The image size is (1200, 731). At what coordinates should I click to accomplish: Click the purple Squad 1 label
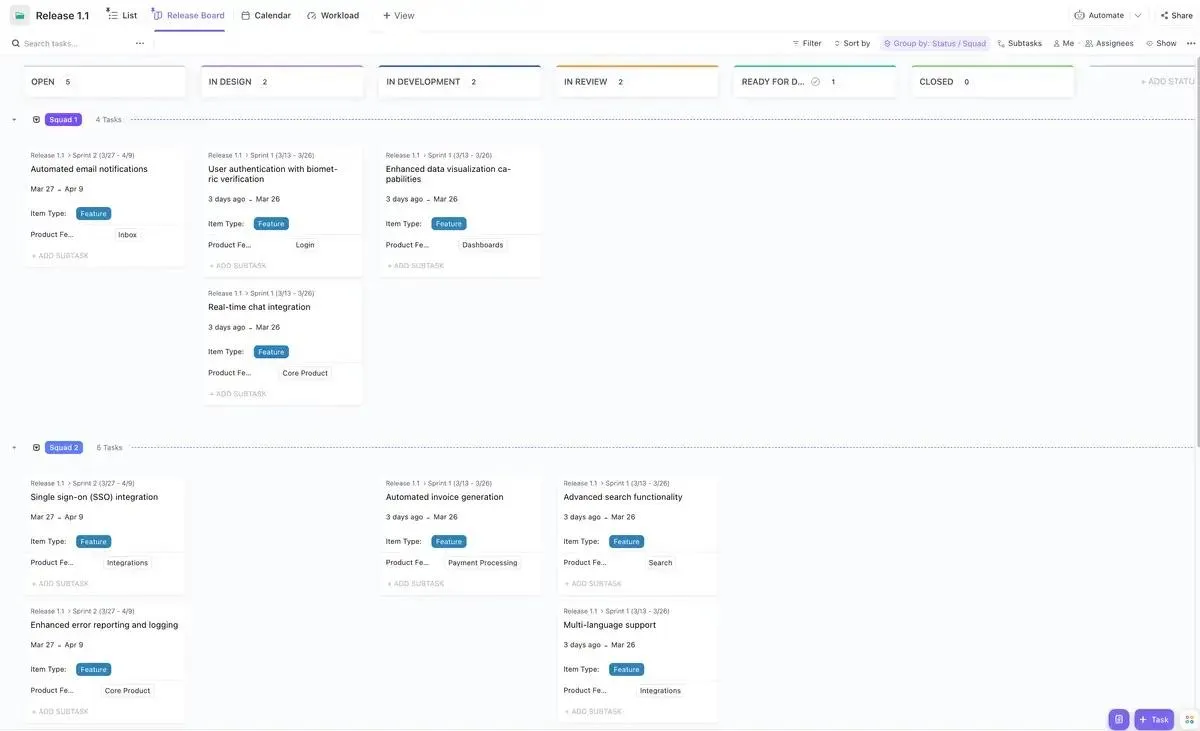point(63,120)
